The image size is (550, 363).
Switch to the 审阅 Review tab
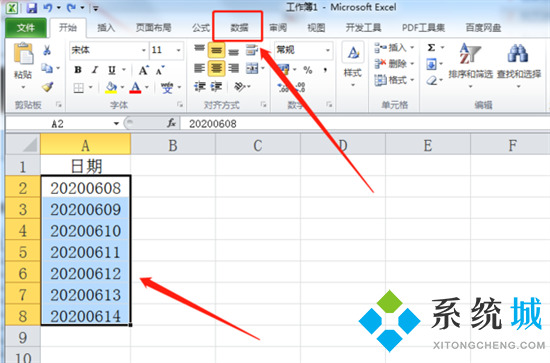278,27
